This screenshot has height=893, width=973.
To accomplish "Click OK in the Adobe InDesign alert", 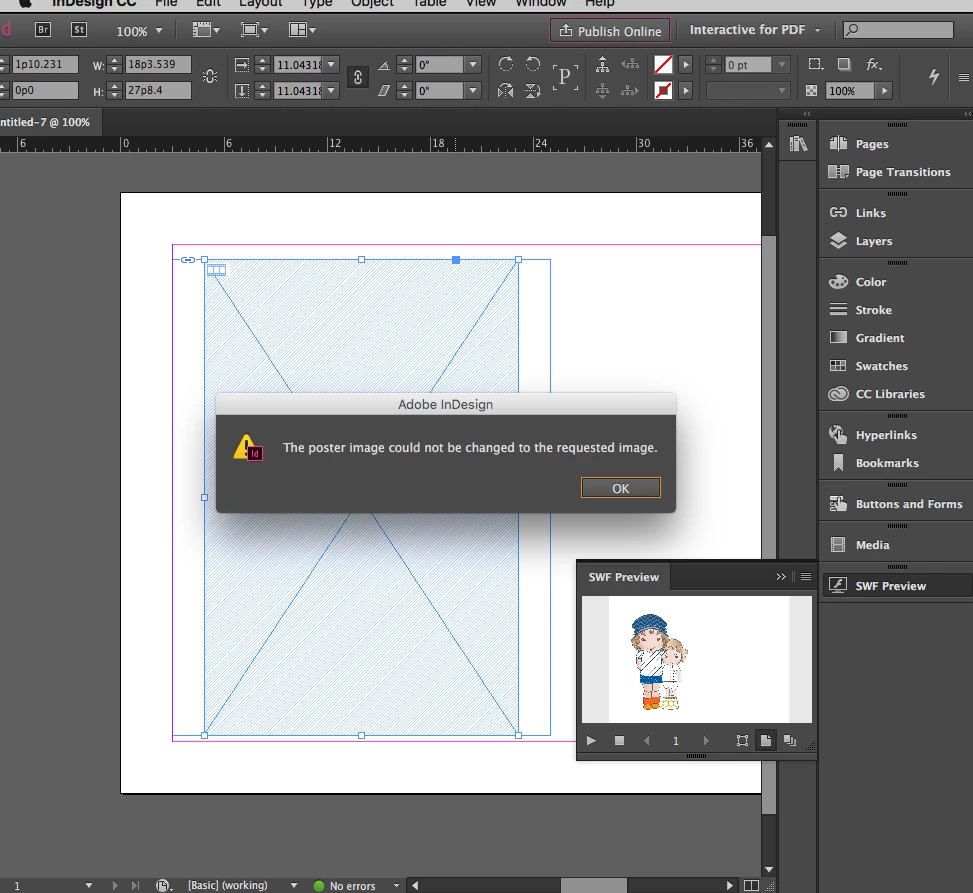I will [621, 488].
